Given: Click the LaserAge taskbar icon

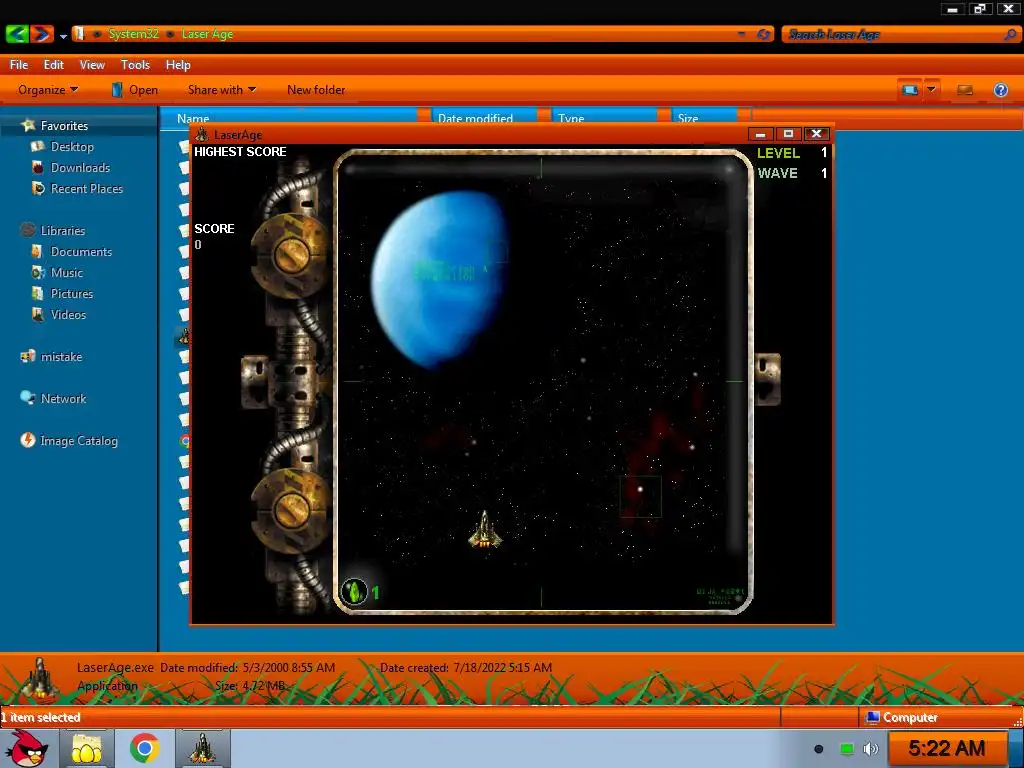Looking at the screenshot, I should 202,748.
